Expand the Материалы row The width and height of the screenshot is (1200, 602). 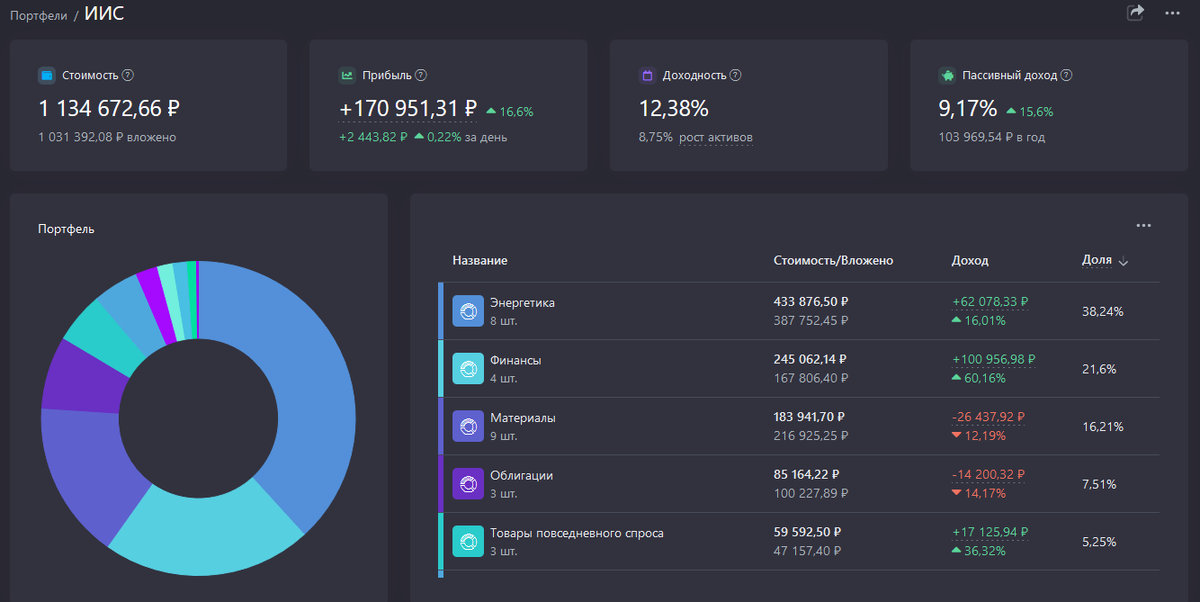coord(799,427)
